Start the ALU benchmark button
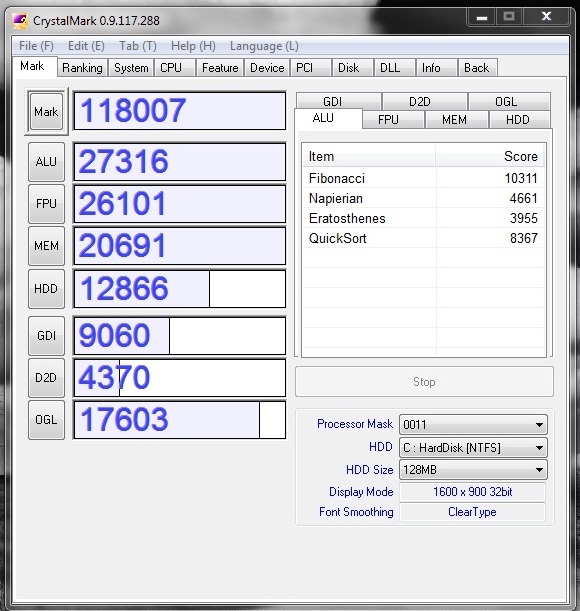580x611 pixels. [46, 162]
